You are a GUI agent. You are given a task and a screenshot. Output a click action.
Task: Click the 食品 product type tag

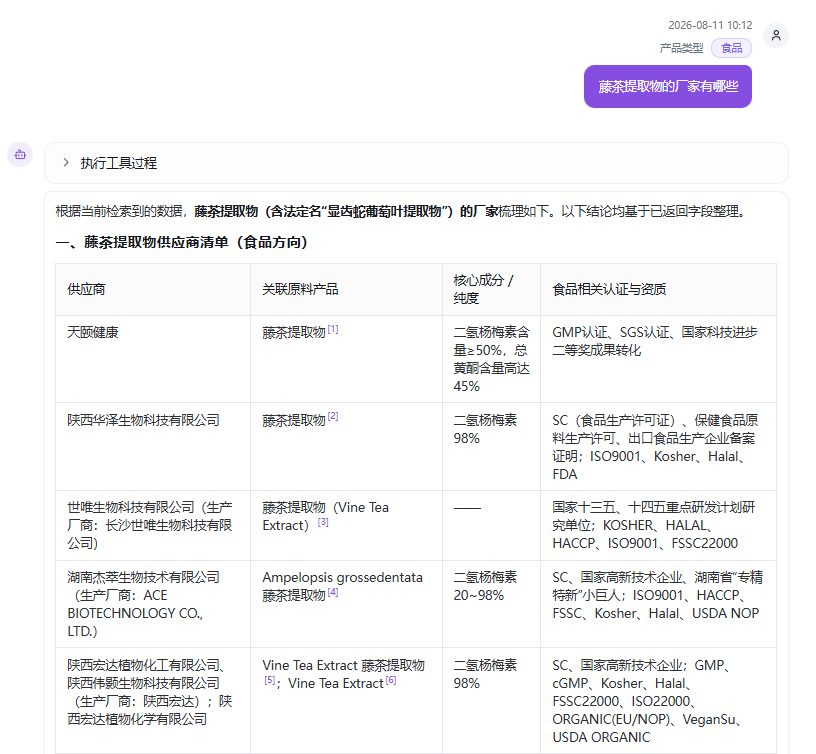click(x=731, y=48)
